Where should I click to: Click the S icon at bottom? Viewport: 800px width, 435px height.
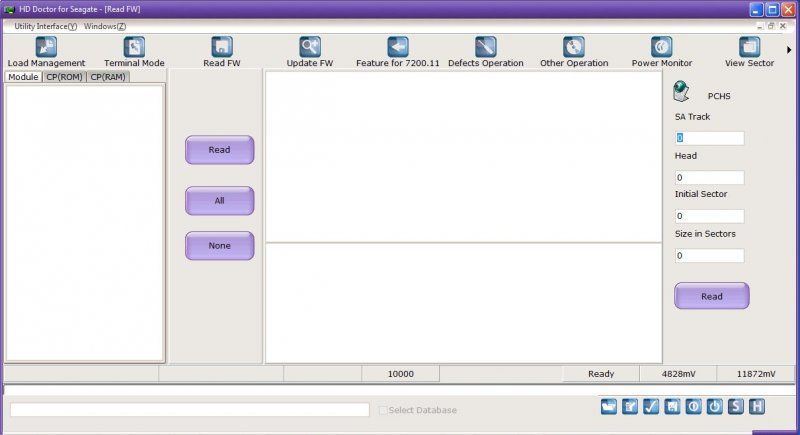point(736,406)
